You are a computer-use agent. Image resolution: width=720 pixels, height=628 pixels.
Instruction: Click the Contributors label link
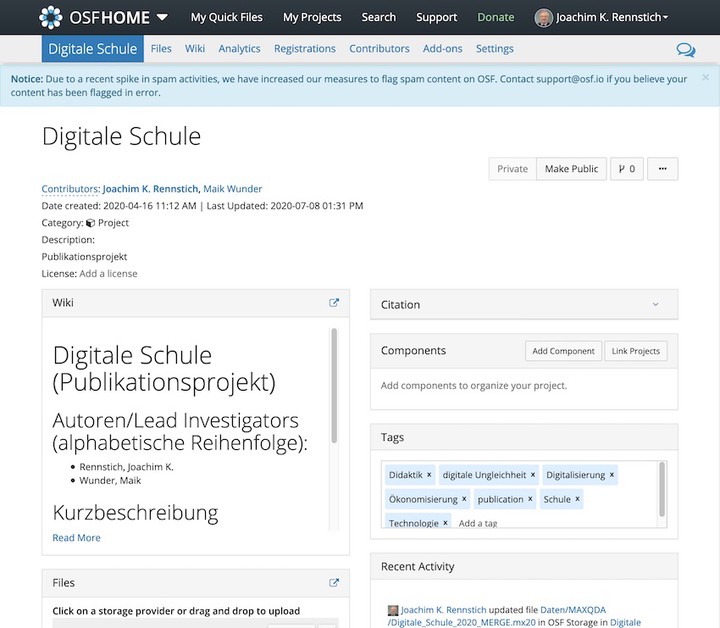tap(71, 189)
